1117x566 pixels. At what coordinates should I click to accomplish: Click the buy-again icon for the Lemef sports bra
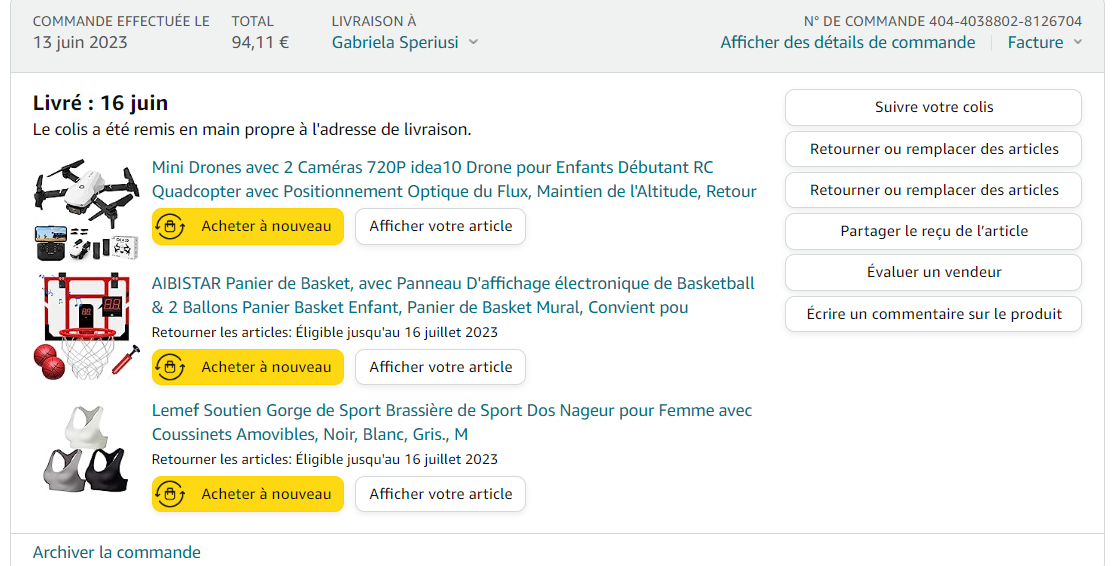click(x=170, y=494)
